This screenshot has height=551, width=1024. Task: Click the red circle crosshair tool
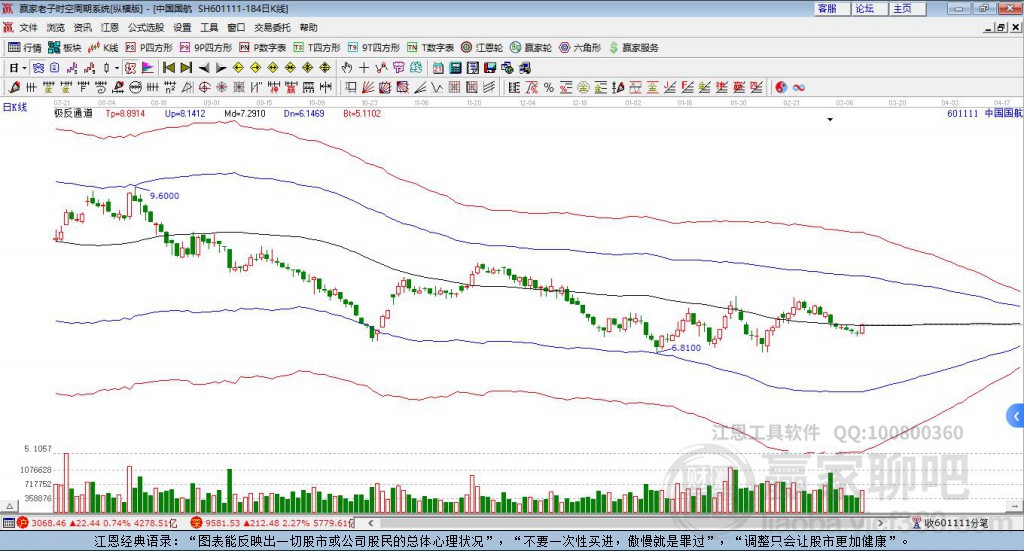(x=204, y=87)
